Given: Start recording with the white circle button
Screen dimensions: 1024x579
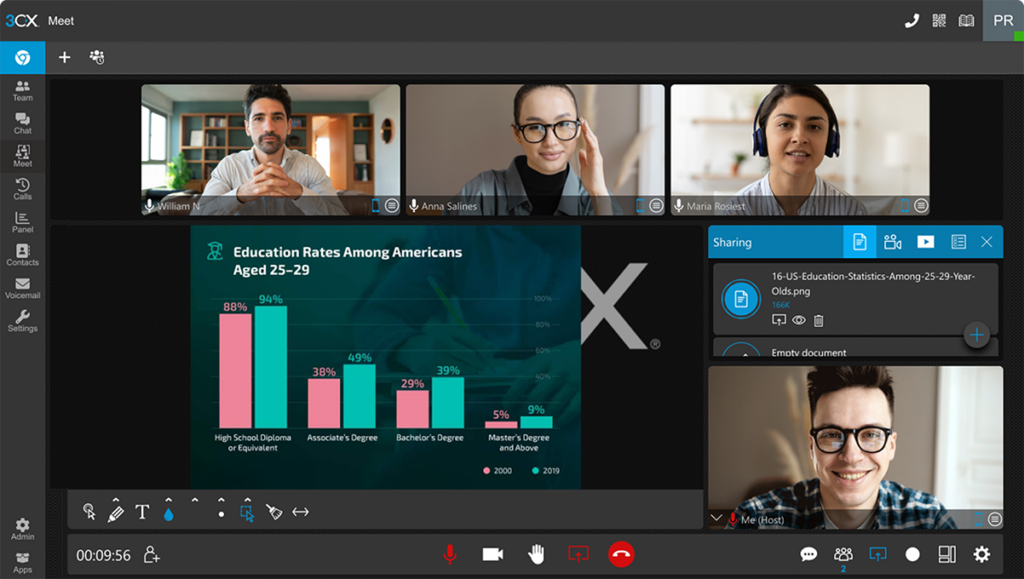Looking at the screenshot, I should click(912, 554).
